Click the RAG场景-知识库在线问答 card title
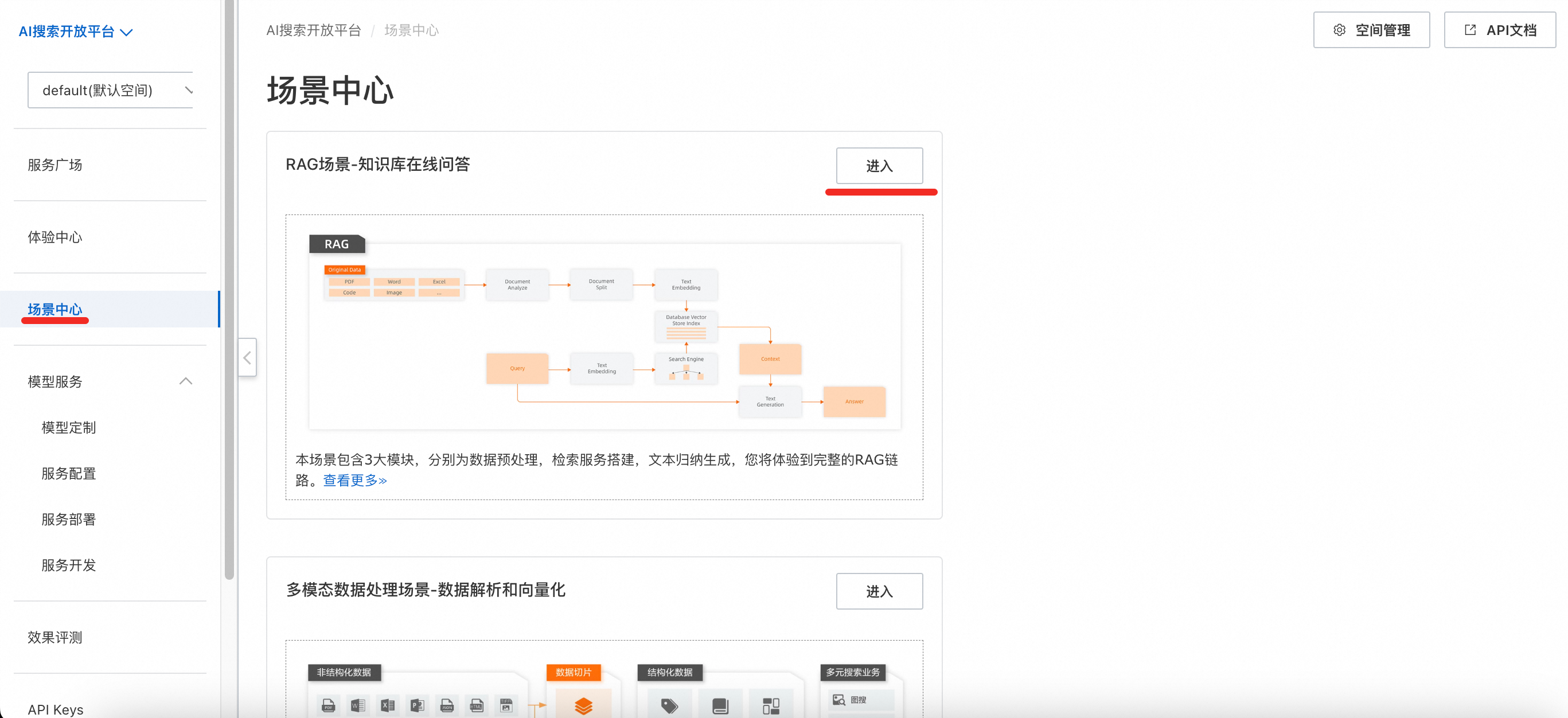The height and width of the screenshot is (718, 1568). pos(378,164)
